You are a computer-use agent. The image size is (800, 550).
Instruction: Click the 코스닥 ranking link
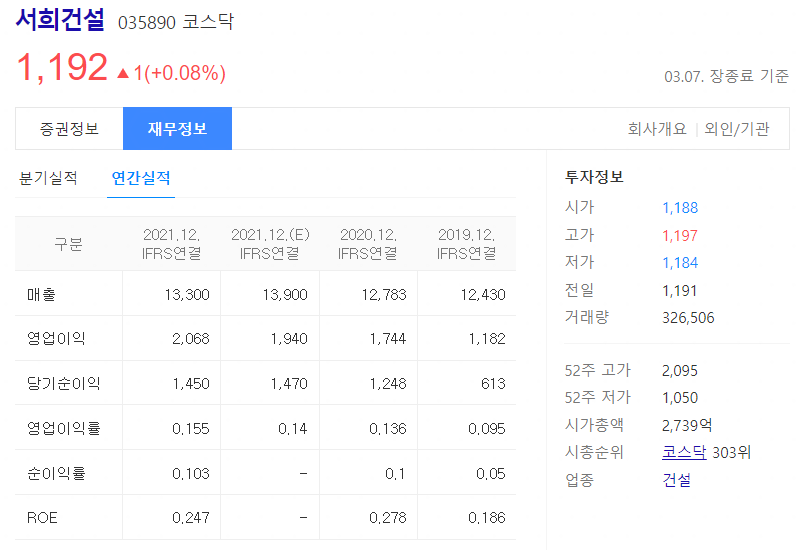pos(684,452)
